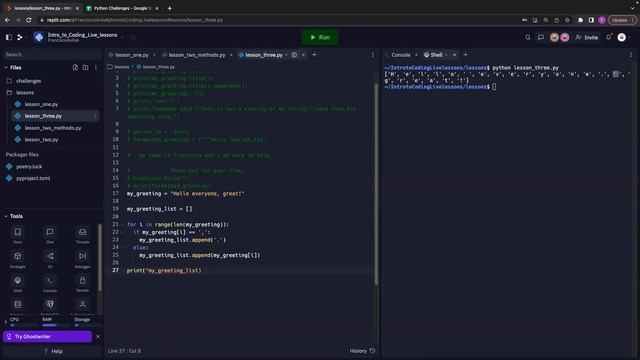Open the notifications bell
The image size is (640, 360).
(x=608, y=37)
